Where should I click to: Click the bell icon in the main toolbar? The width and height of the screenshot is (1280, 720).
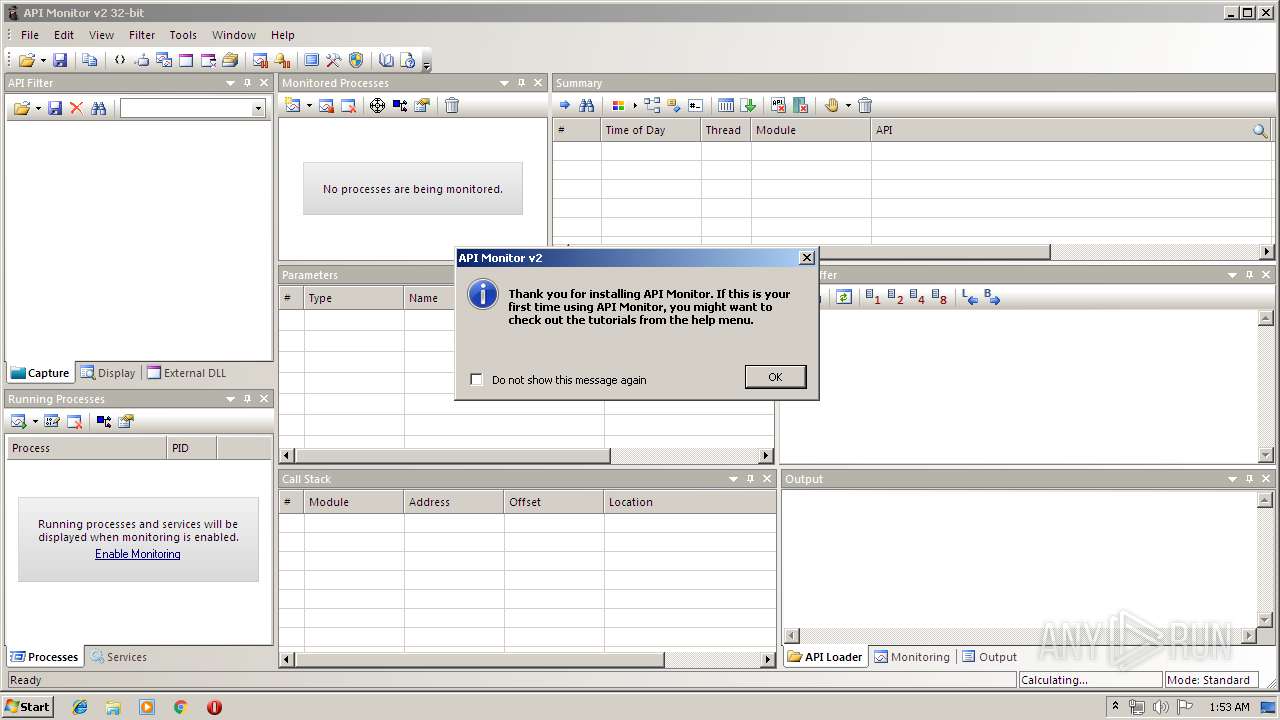pos(282,61)
